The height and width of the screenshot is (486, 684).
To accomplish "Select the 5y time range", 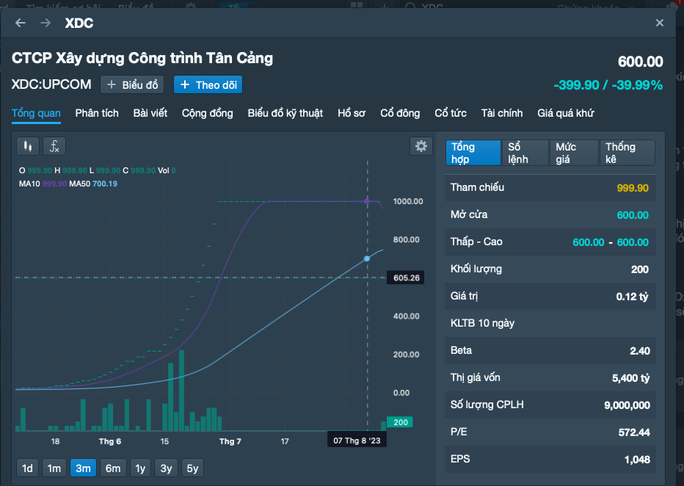I will click(x=192, y=468).
